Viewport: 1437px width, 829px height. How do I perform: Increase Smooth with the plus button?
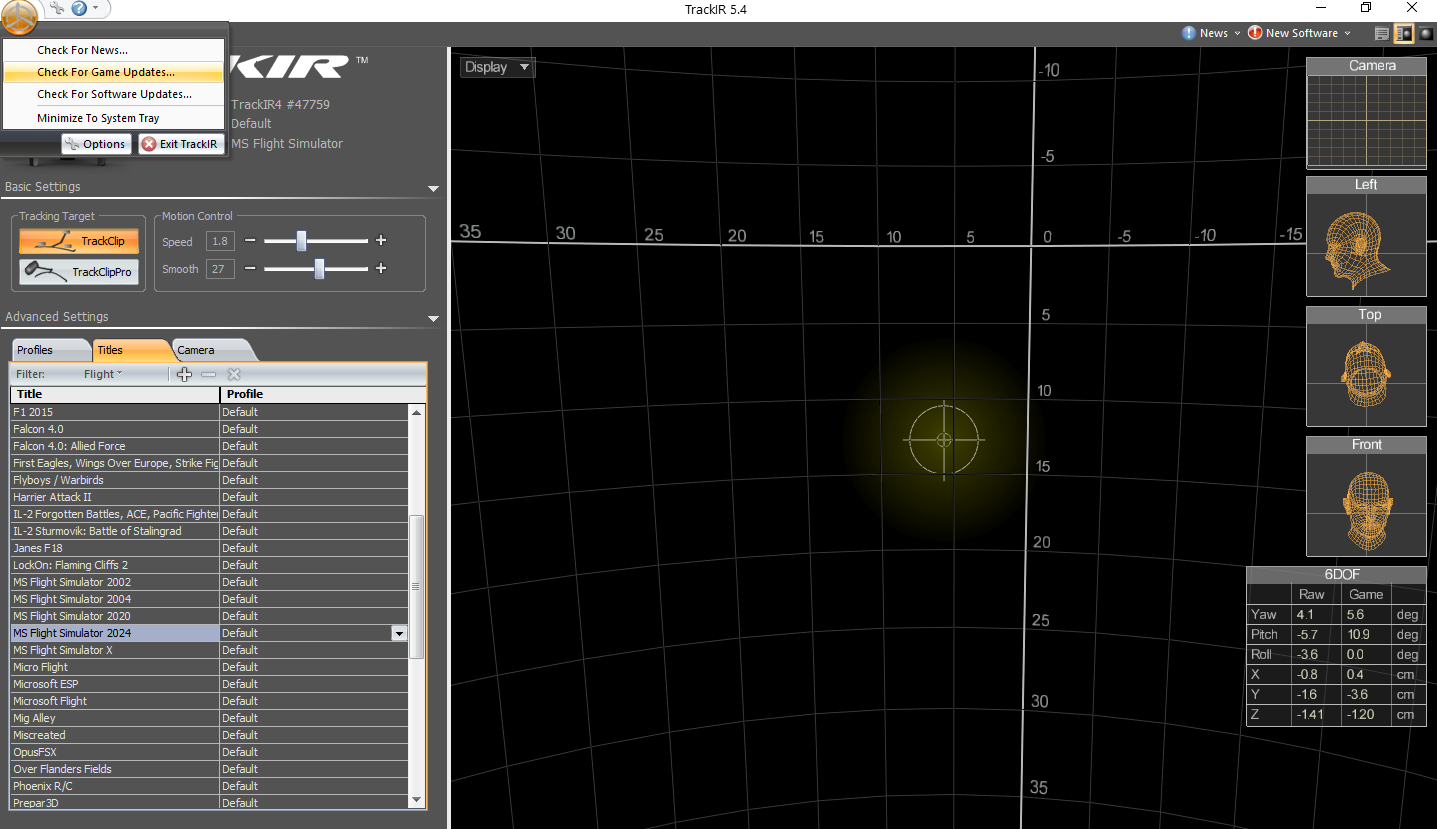(x=381, y=269)
